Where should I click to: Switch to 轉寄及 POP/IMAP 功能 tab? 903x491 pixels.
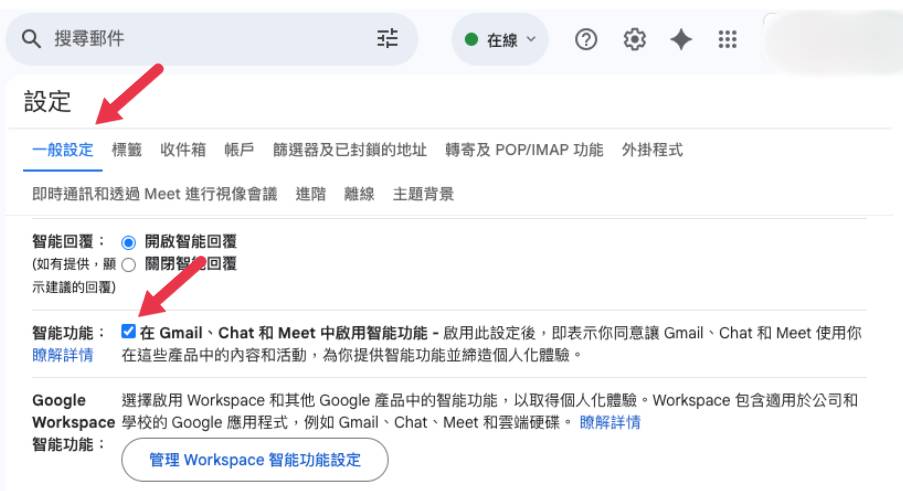pos(524,150)
